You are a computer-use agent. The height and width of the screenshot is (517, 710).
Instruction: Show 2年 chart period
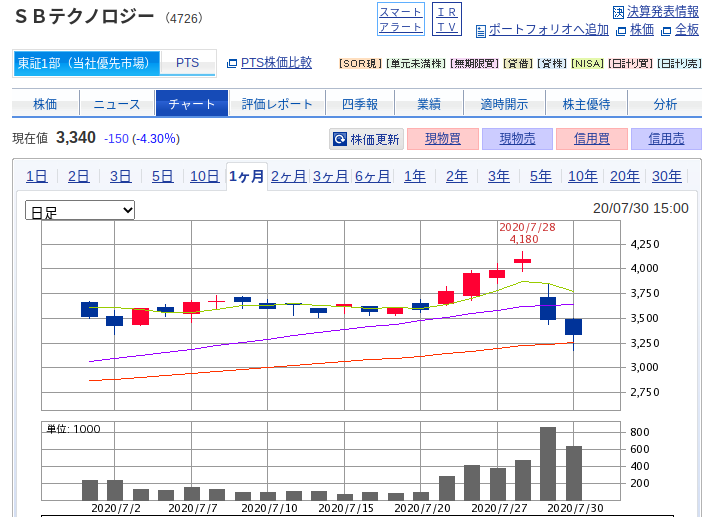pos(457,176)
